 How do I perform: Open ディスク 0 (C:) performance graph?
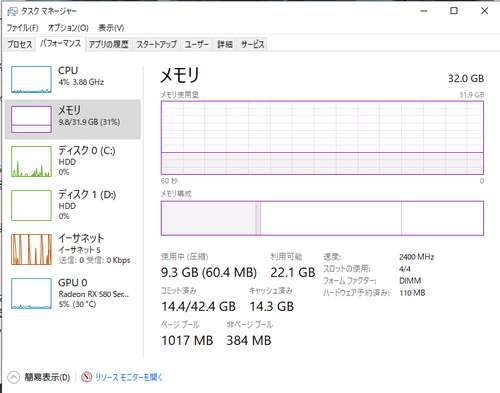[31, 161]
